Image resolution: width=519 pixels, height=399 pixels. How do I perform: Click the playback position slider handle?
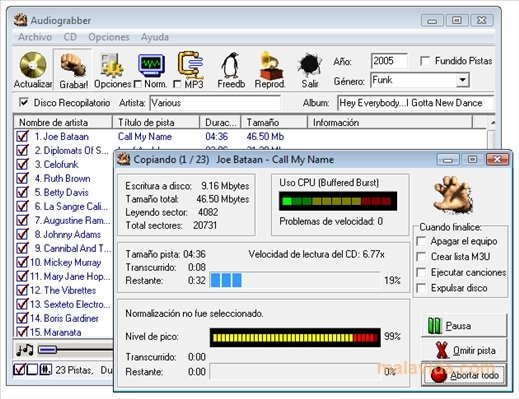[47, 350]
